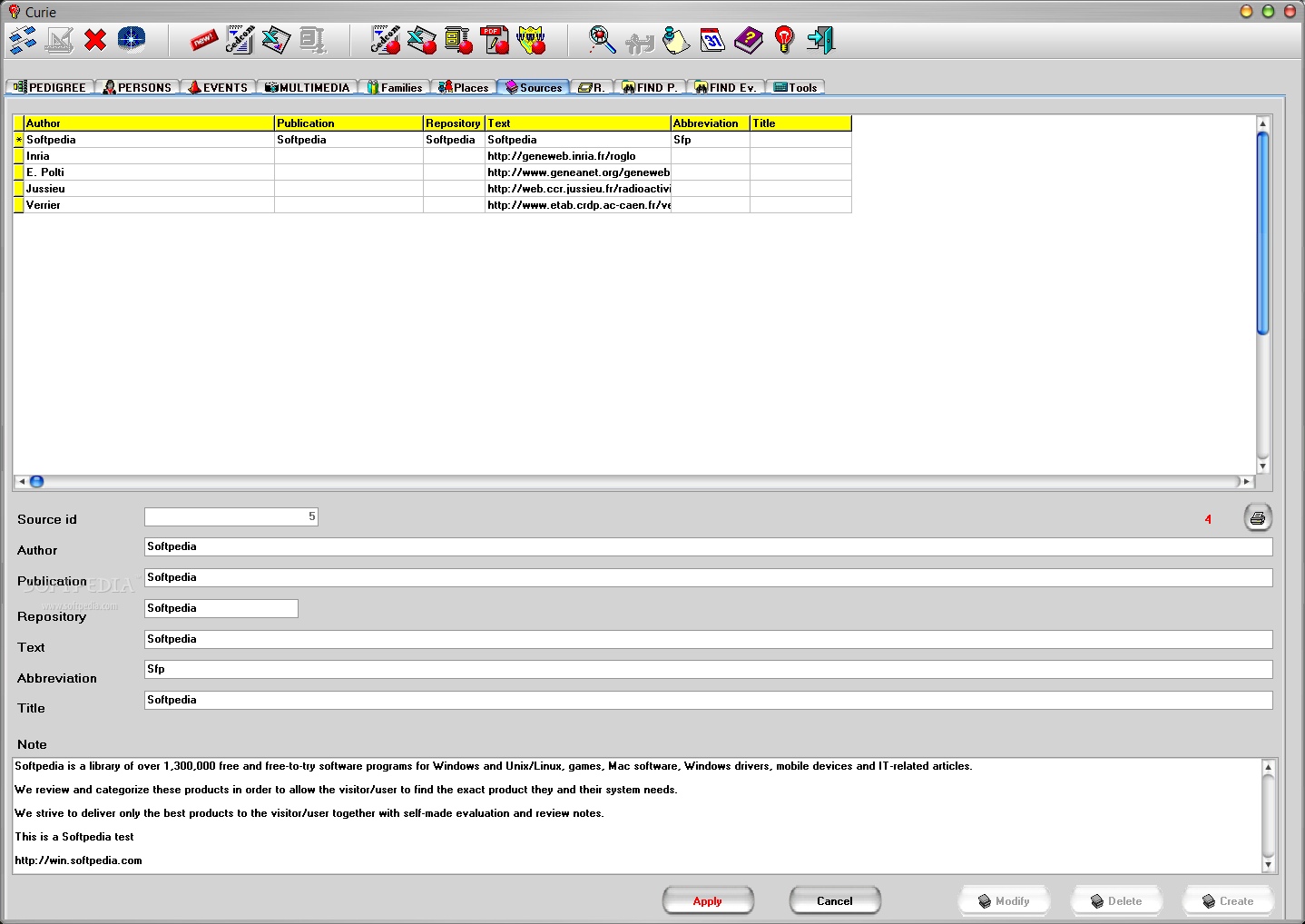Click the Cancel button

(x=835, y=900)
